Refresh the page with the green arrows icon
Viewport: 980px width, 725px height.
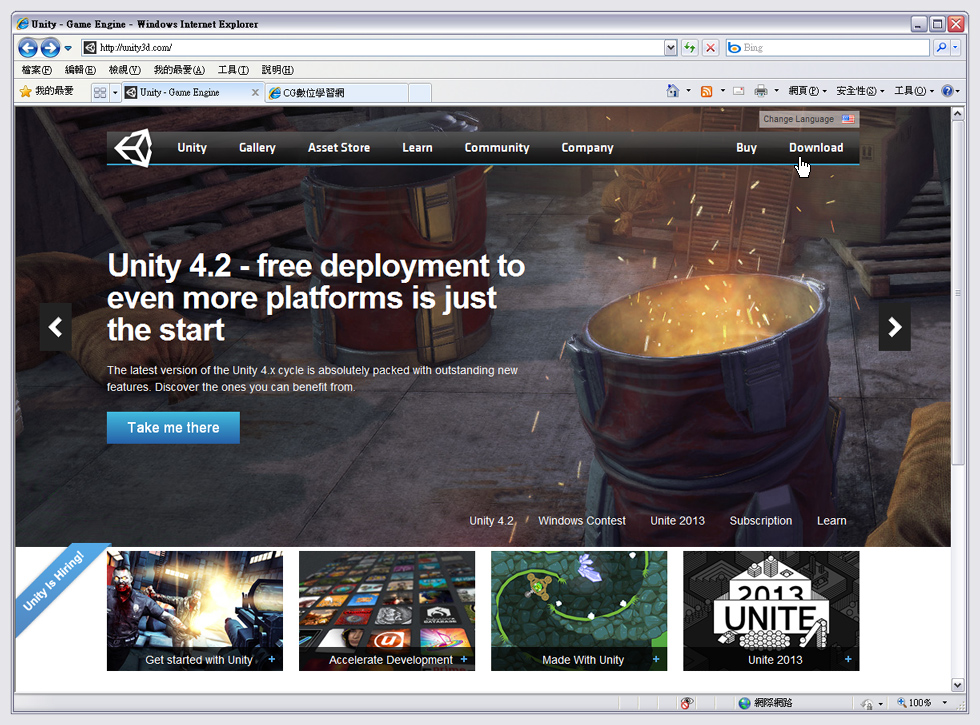tap(689, 48)
